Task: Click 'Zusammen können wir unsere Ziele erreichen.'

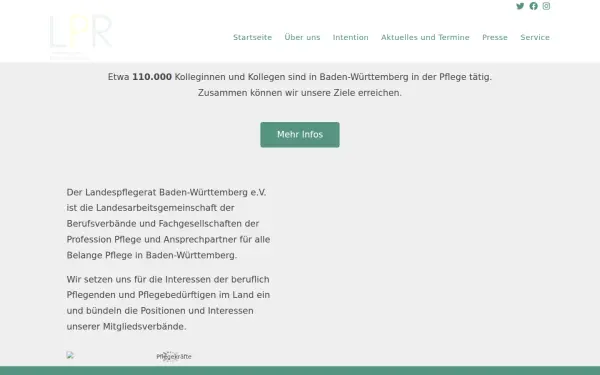Action: [300, 93]
